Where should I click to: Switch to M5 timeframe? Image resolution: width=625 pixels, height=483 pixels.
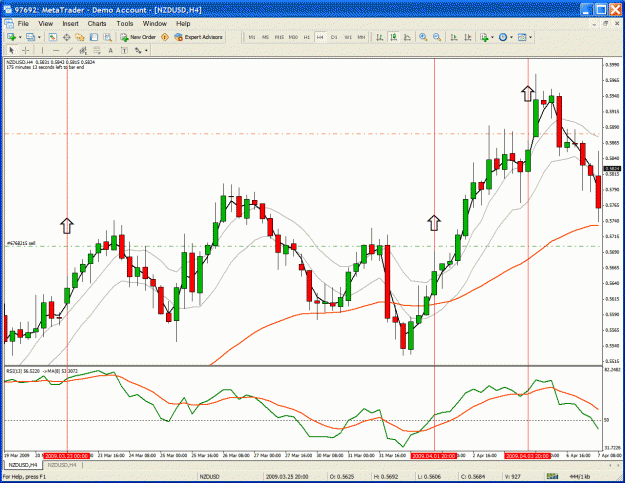coord(265,37)
